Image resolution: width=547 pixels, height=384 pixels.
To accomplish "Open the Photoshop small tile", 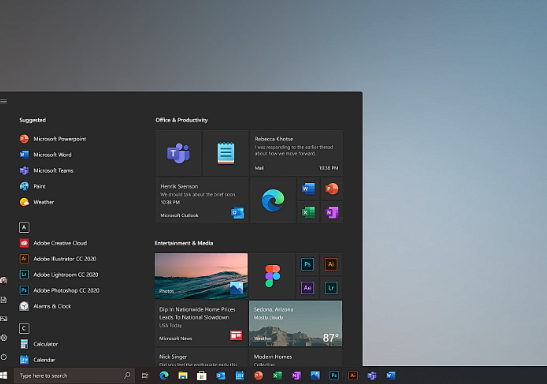I will pos(307,264).
